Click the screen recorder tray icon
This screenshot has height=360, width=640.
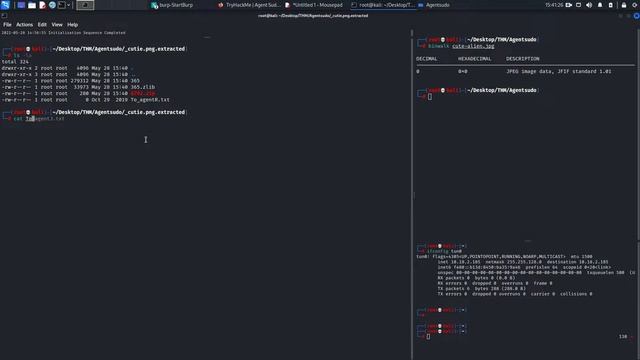click(x=569, y=5)
